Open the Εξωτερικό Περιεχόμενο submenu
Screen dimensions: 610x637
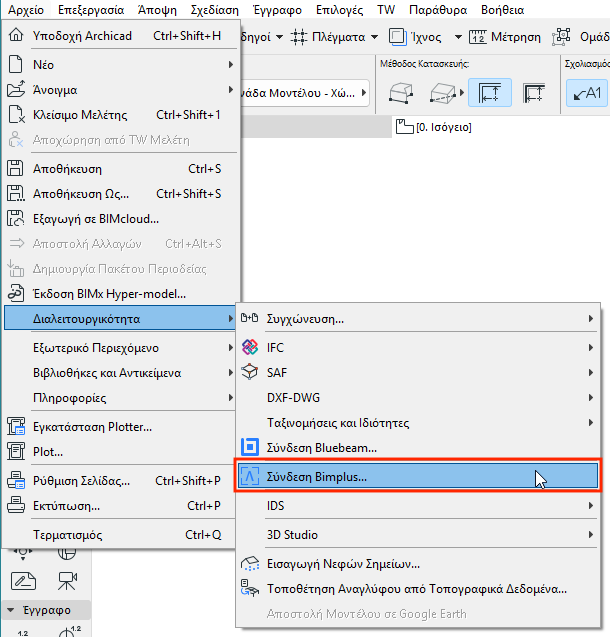point(119,348)
